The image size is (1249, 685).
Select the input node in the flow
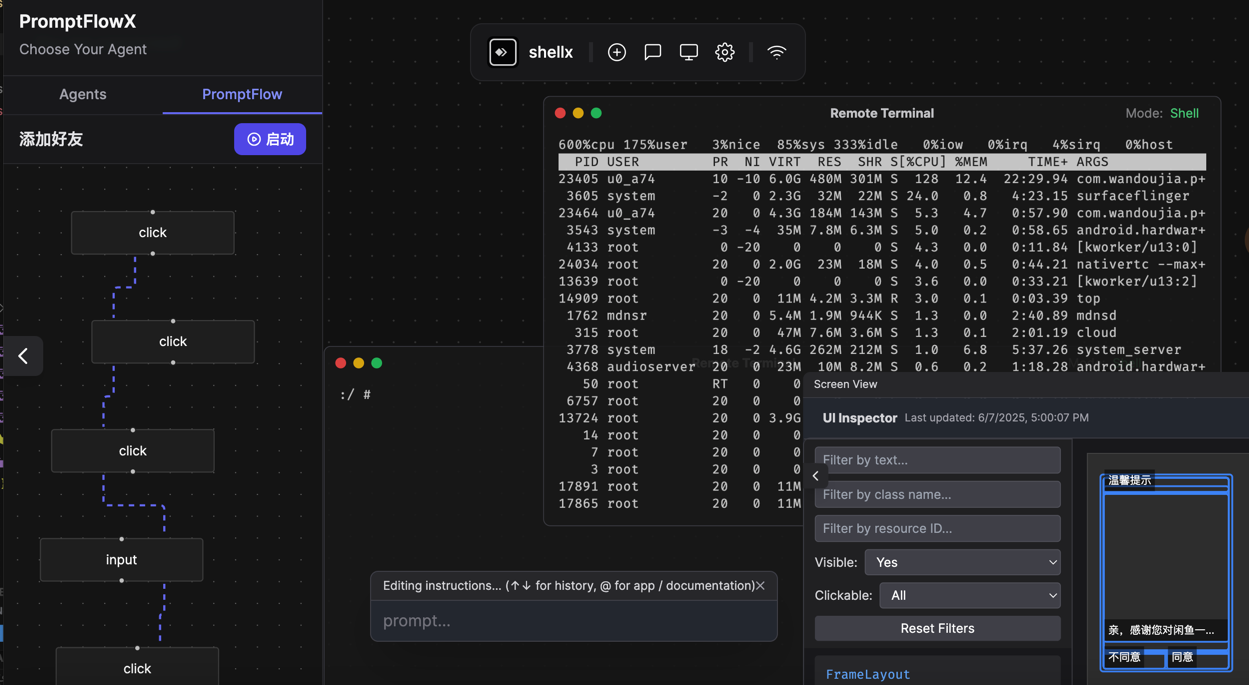(121, 559)
